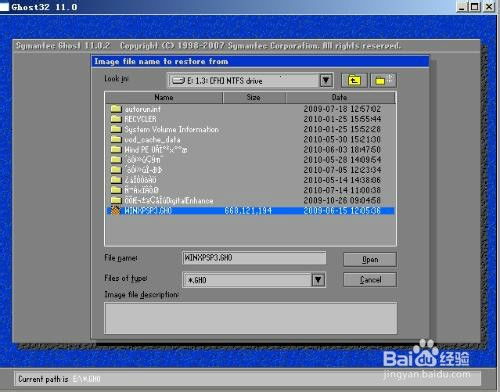Viewport: 500px width, 392px height.
Task: Select the autorun.inf folder icon
Action: click(x=116, y=109)
